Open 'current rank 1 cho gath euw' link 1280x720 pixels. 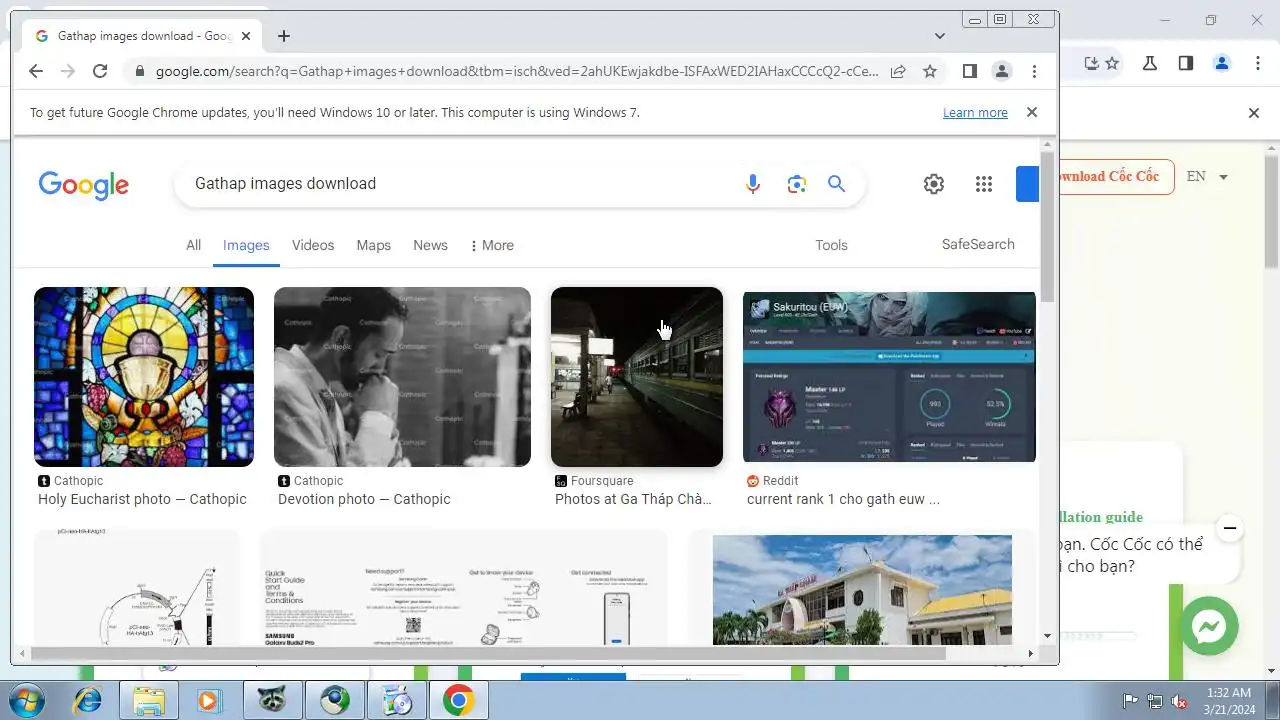click(x=843, y=499)
